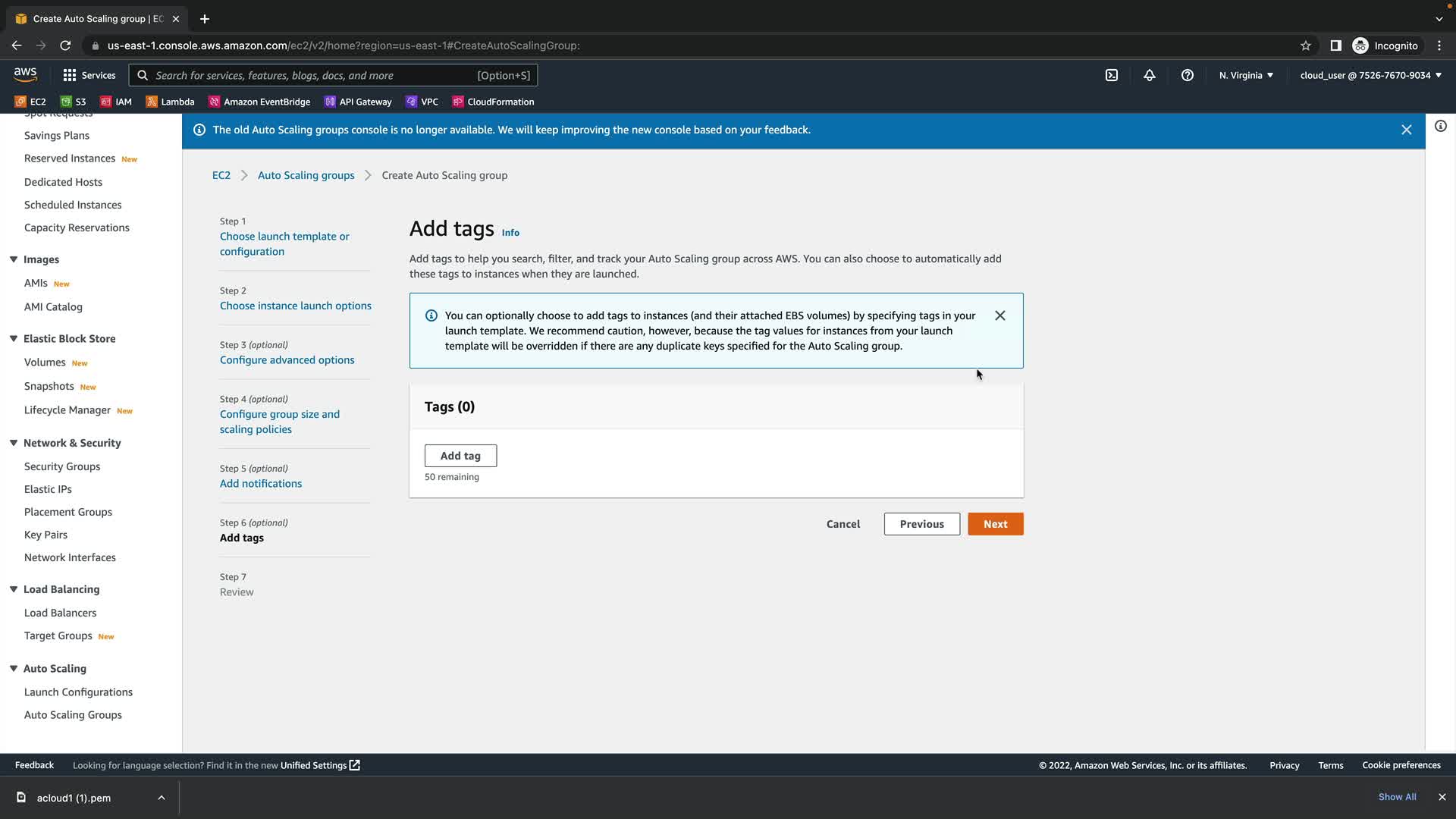Click the help question mark icon
The image size is (1456, 819).
(1188, 75)
